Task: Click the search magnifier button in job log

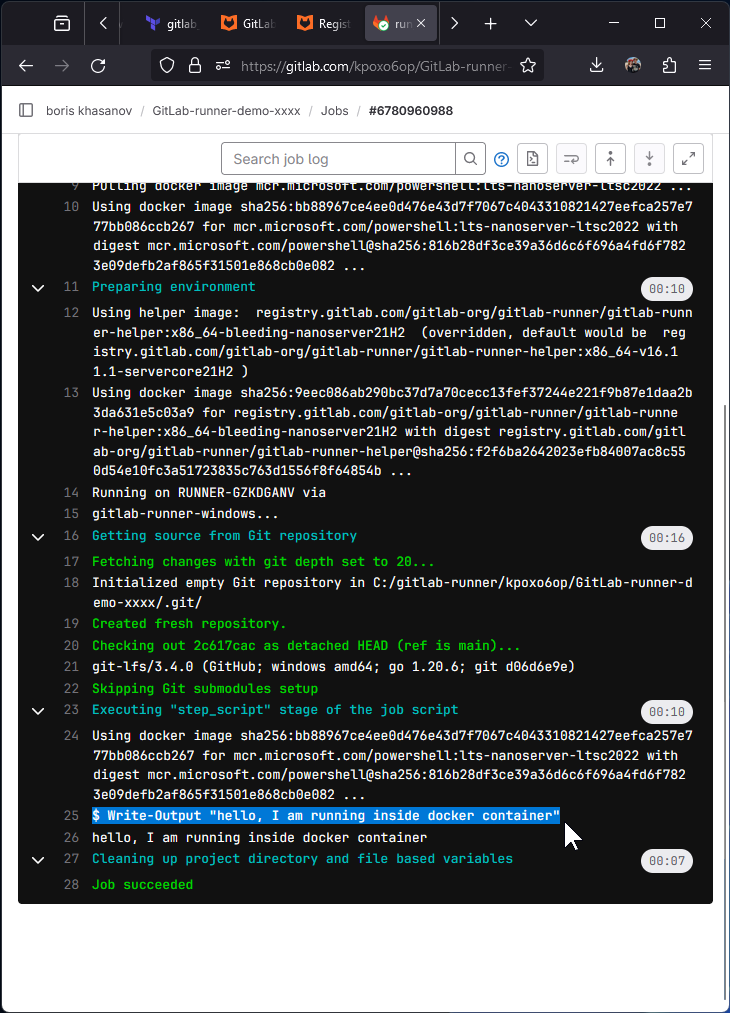Action: (x=470, y=159)
